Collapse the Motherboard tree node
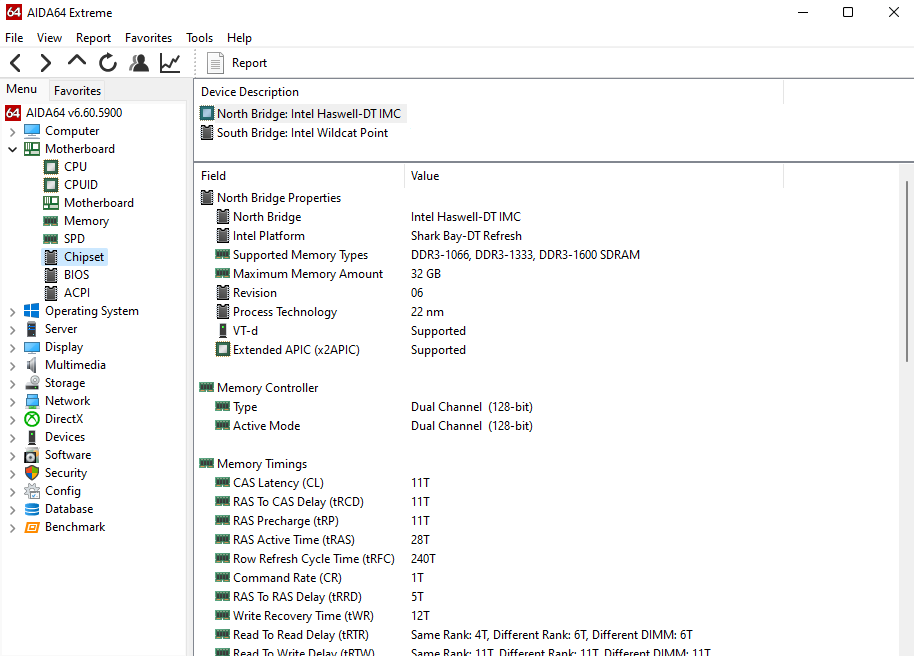 click(x=12, y=149)
